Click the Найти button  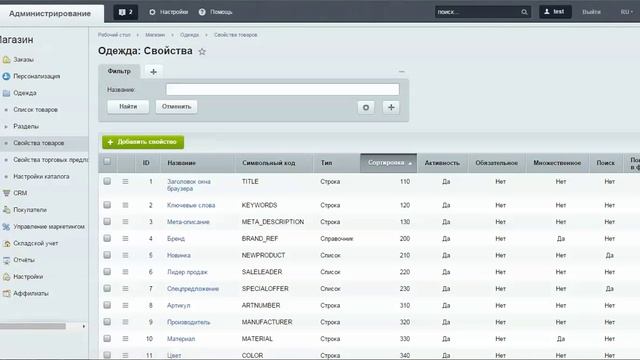click(x=128, y=107)
